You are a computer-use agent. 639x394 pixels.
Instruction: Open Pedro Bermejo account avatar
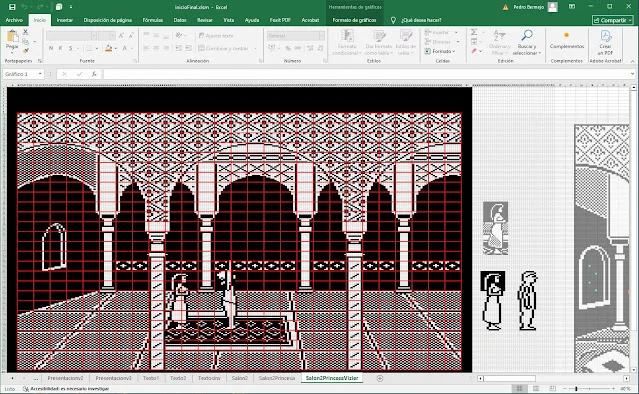[553, 7]
